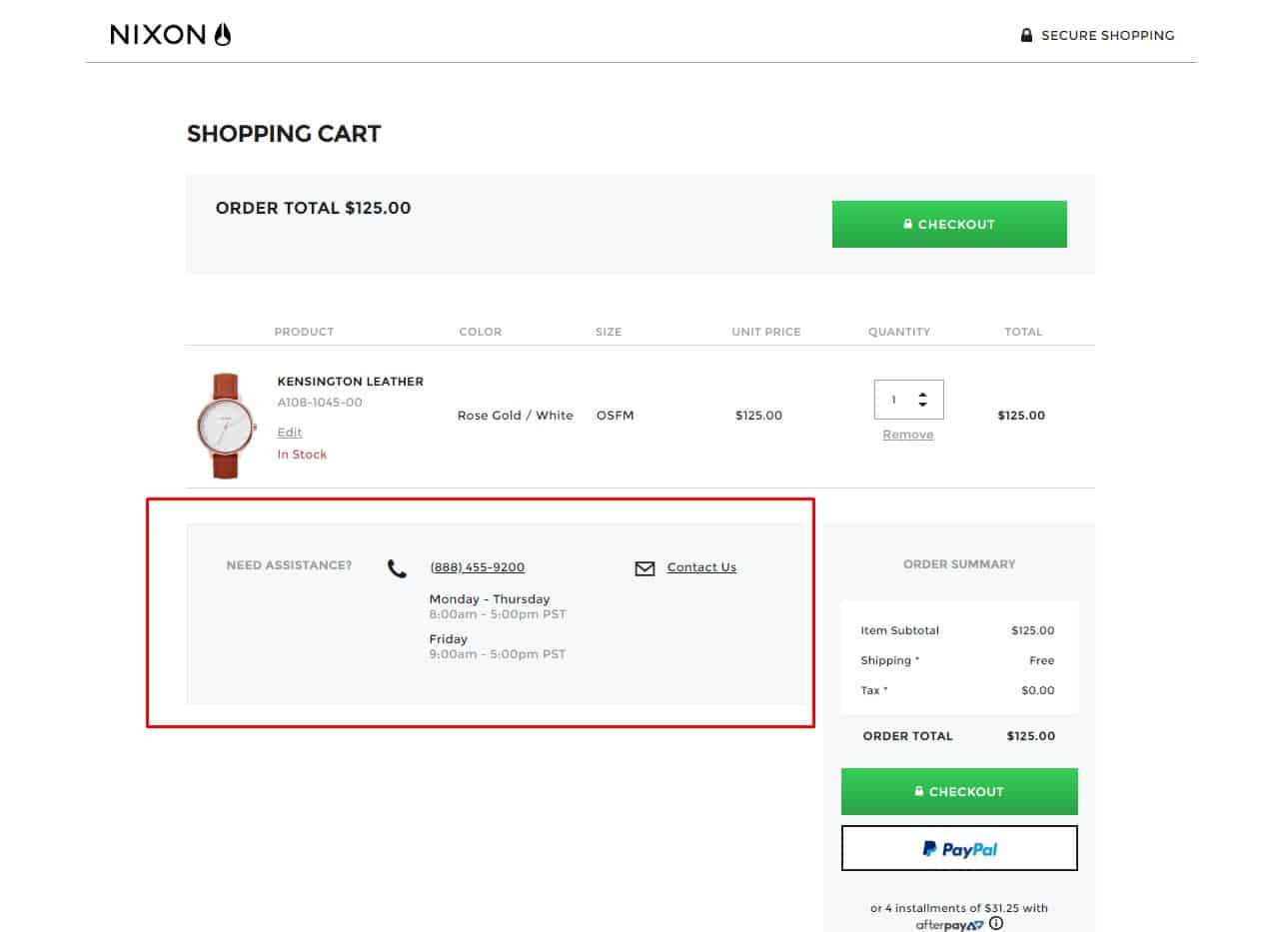Click the top Checkout button near Order Total
Viewport: 1288px width, 932px height.
[948, 224]
